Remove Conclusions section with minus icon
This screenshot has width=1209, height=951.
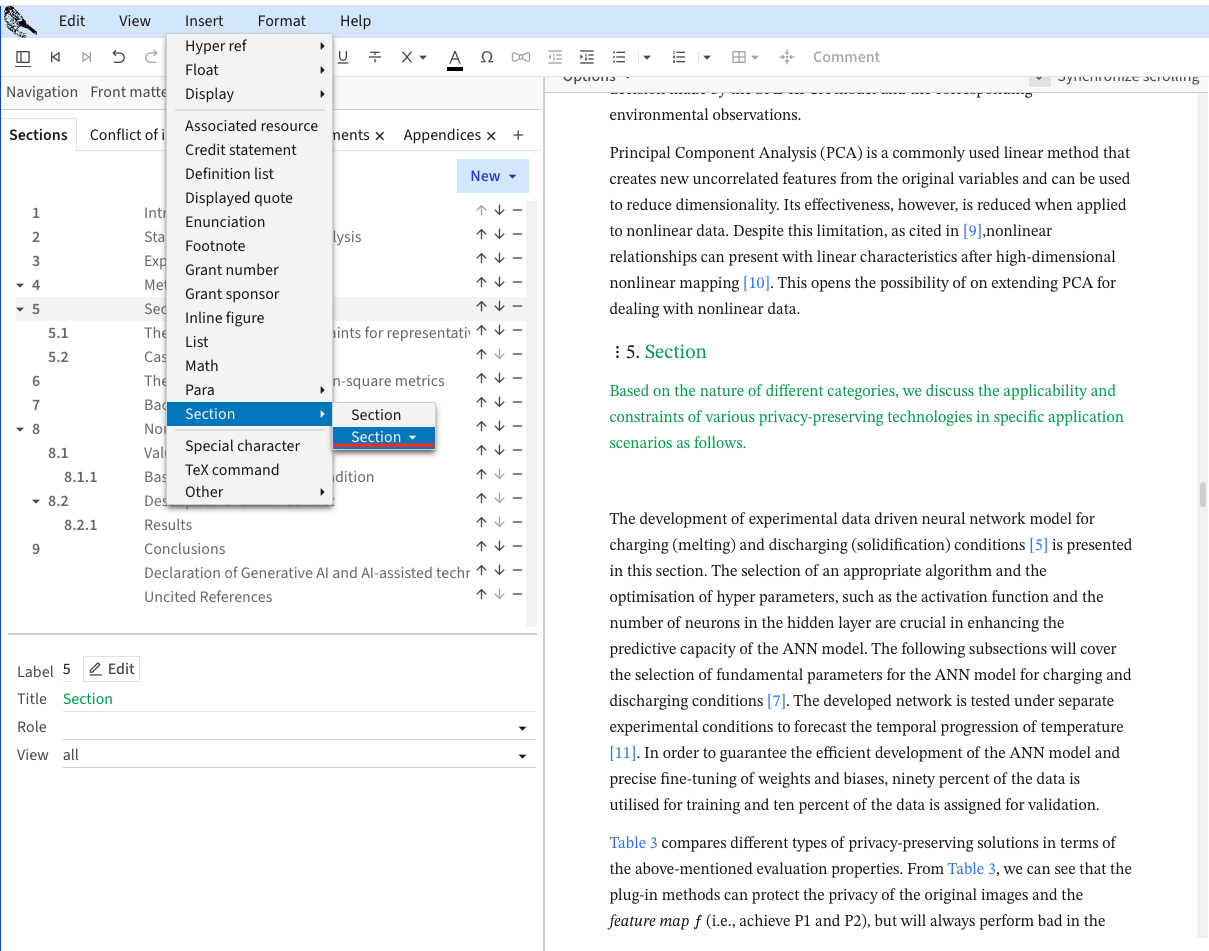pos(517,546)
